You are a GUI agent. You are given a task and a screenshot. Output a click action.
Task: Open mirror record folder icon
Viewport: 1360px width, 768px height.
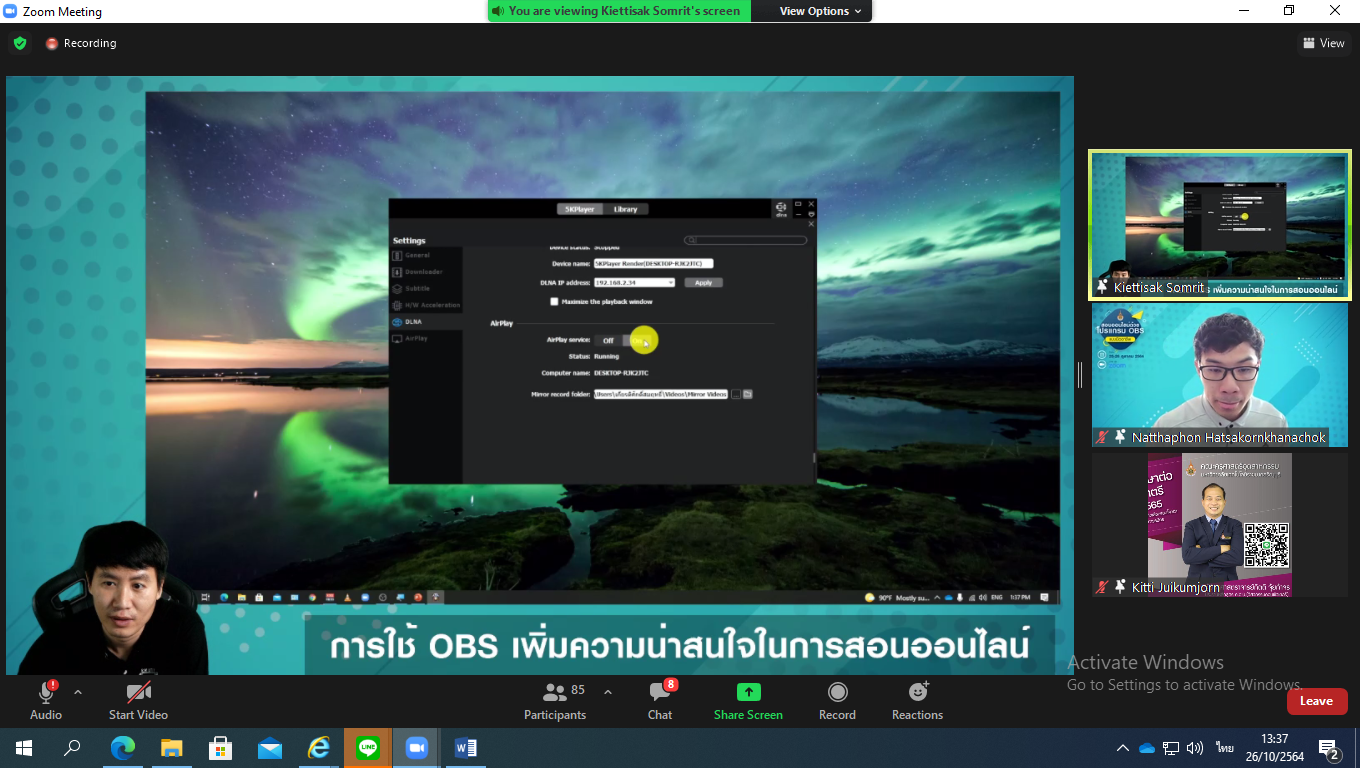[747, 394]
